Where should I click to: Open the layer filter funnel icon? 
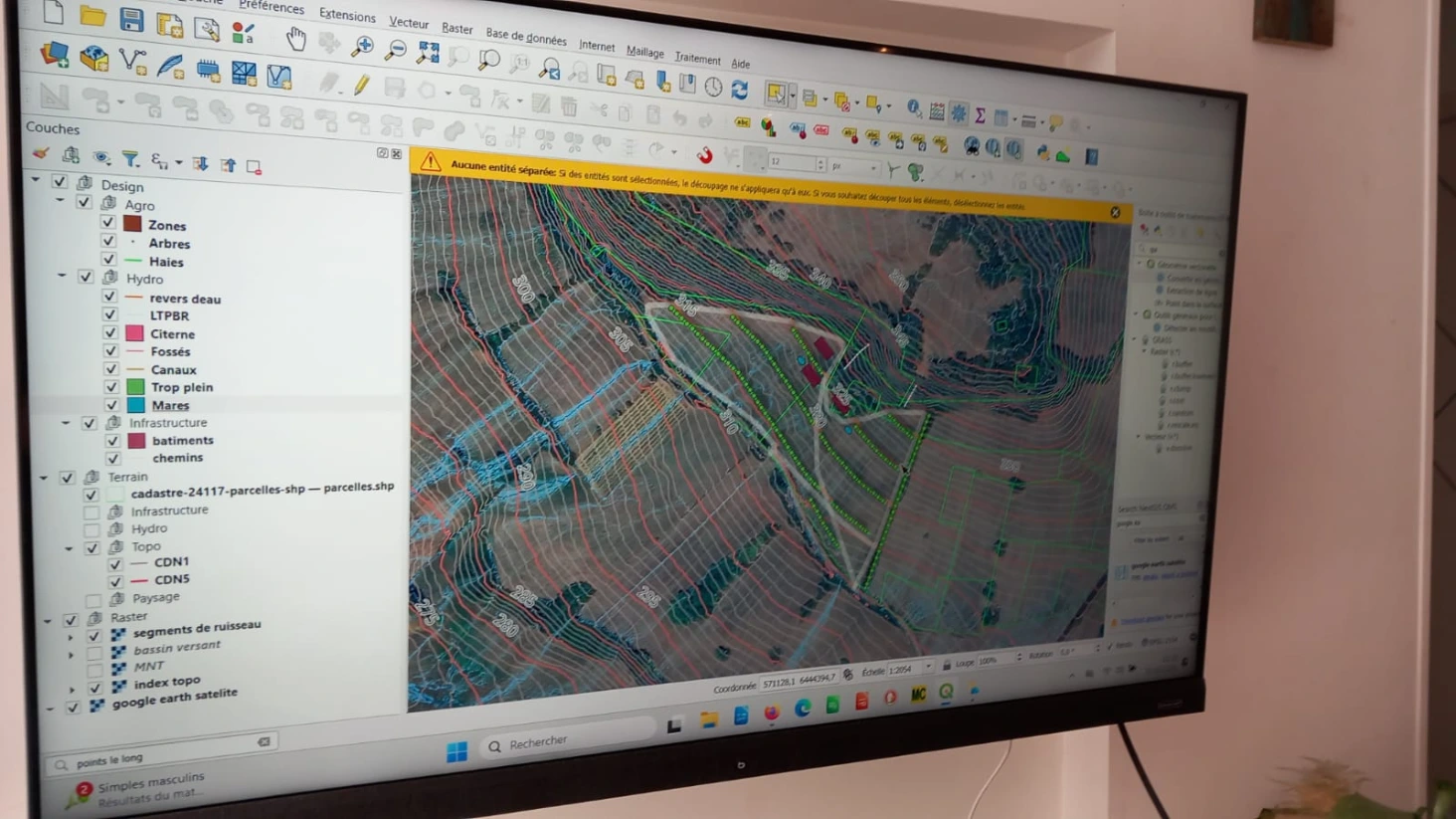(x=130, y=158)
